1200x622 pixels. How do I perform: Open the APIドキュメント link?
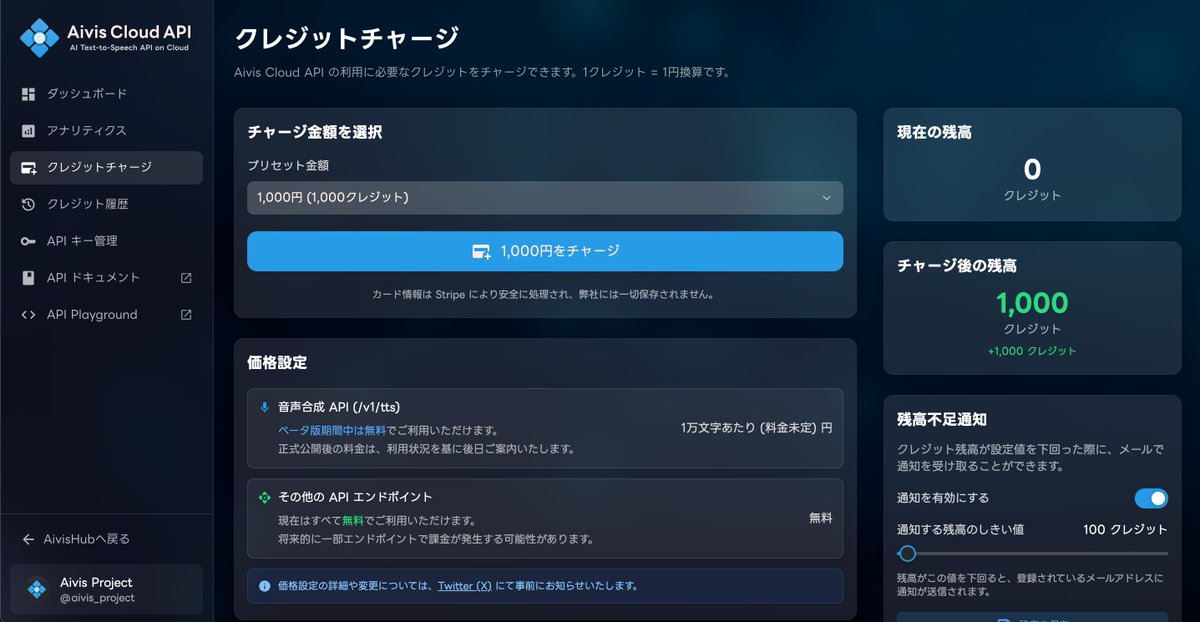(106, 278)
